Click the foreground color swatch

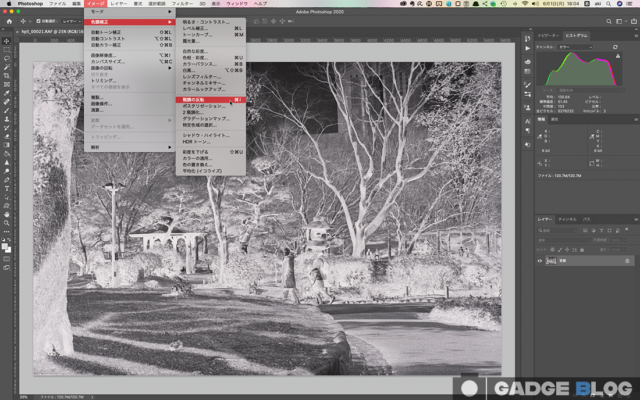(5, 246)
